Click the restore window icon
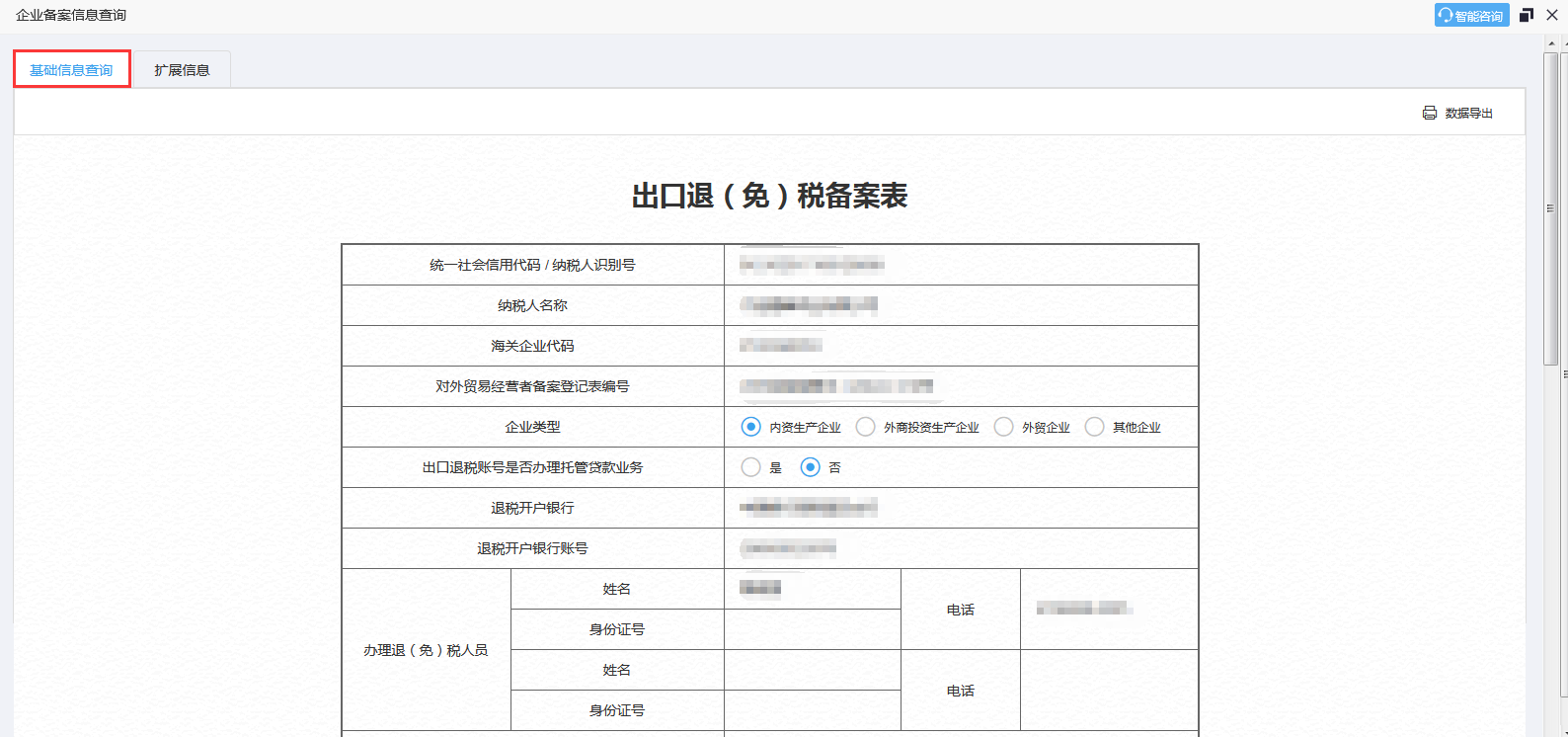The image size is (1568, 737). point(1527,15)
